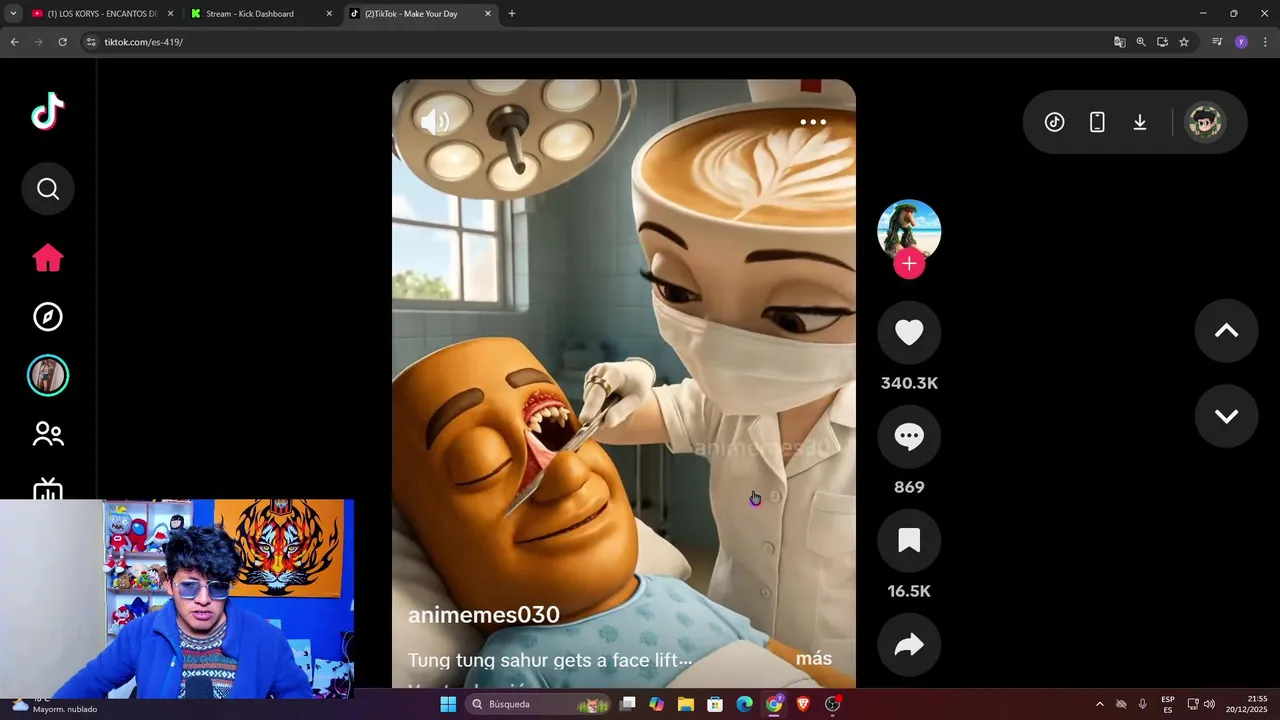This screenshot has width=1280, height=720.
Task: Open the three-dot video options menu
Action: [813, 122]
